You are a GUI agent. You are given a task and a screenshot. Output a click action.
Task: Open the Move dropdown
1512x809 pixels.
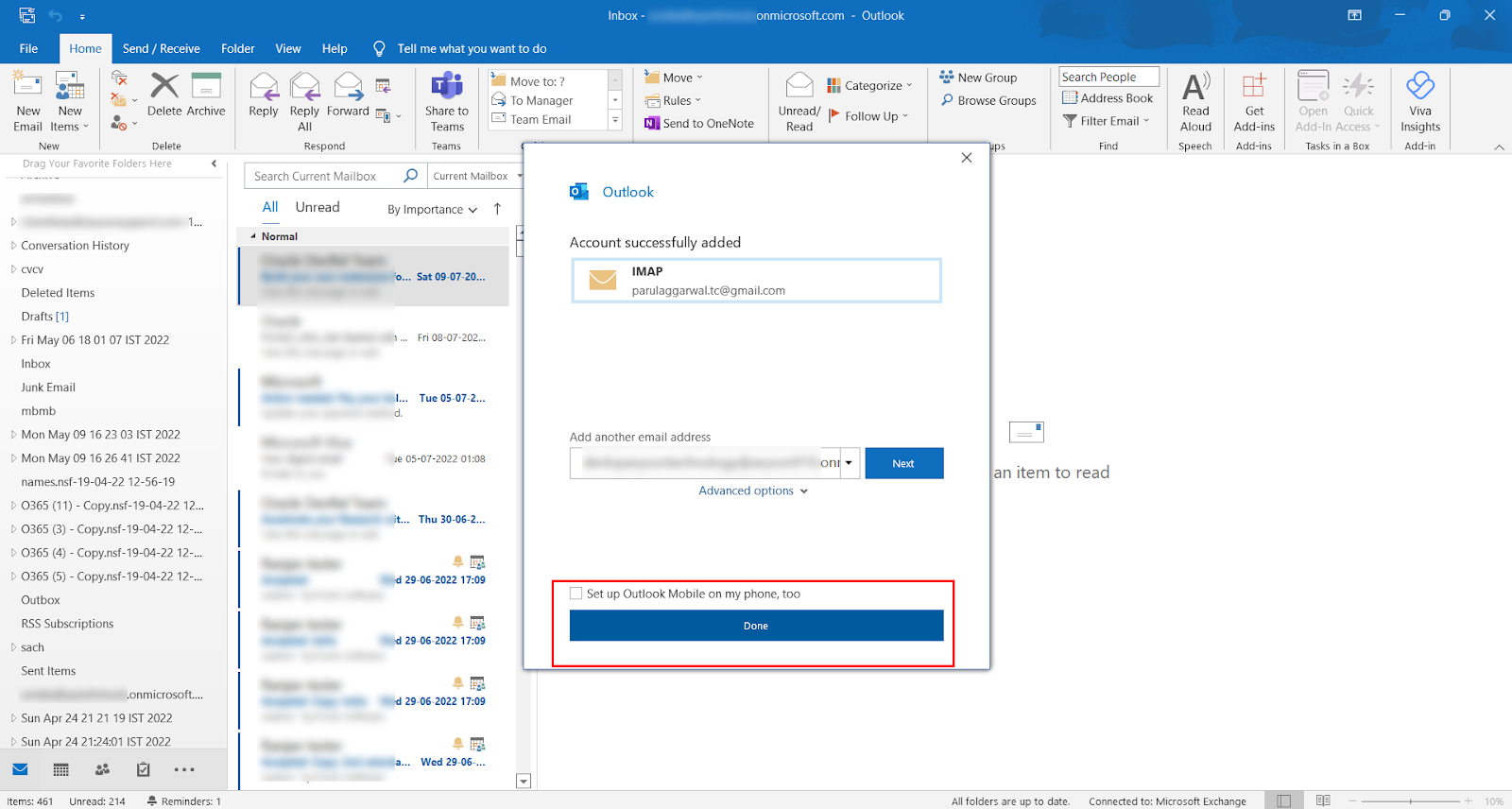pos(674,77)
